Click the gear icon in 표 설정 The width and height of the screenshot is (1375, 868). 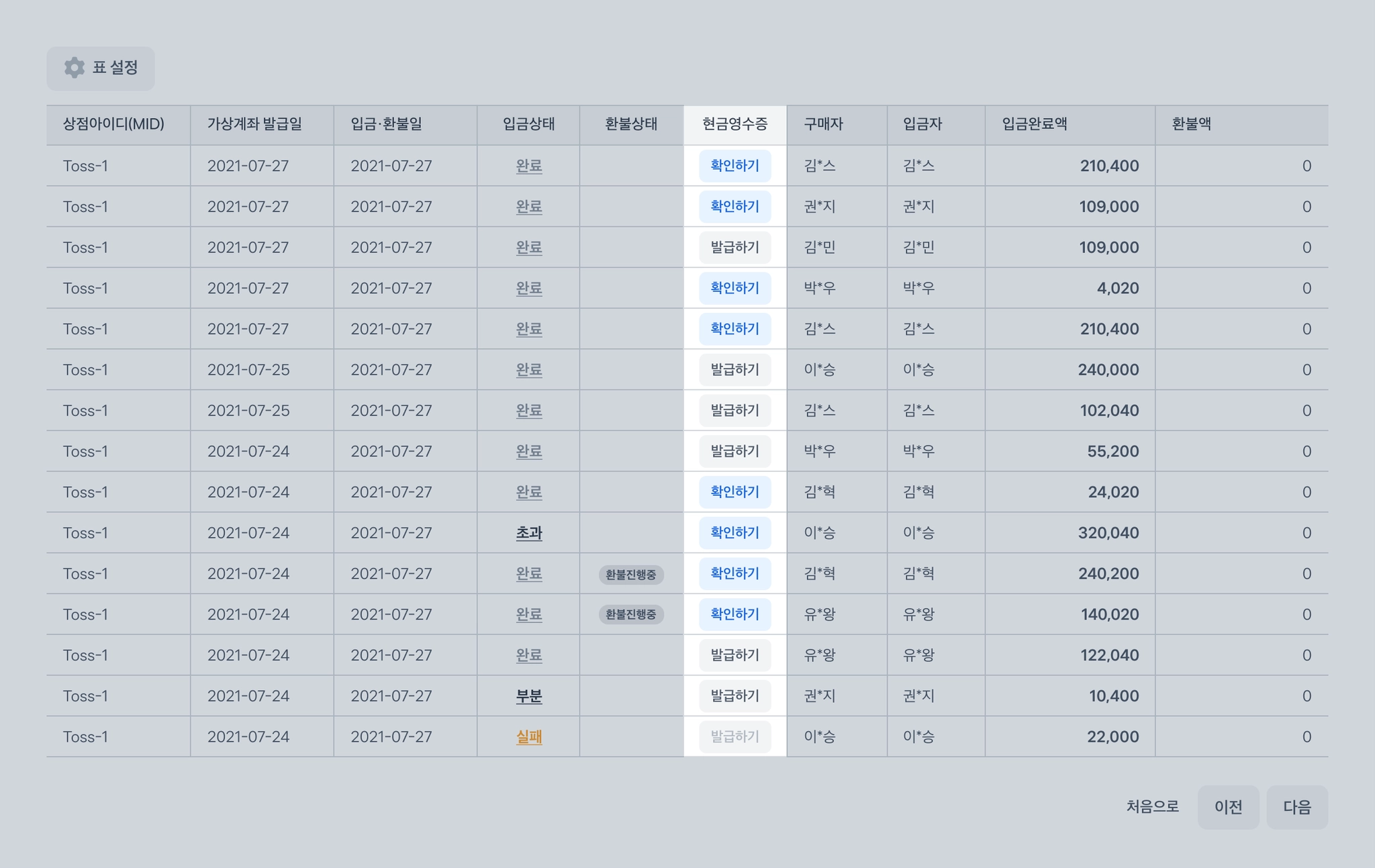click(x=74, y=68)
